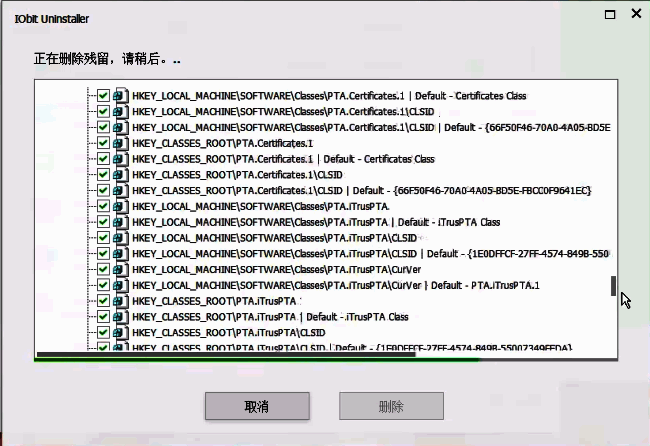The width and height of the screenshot is (650, 446).
Task: Select text HKEY_LOCAL_MACHINE...PTA.iTrusPTA\CurVer Default - PTA.iTrusPTA.1
Action: coord(336,285)
